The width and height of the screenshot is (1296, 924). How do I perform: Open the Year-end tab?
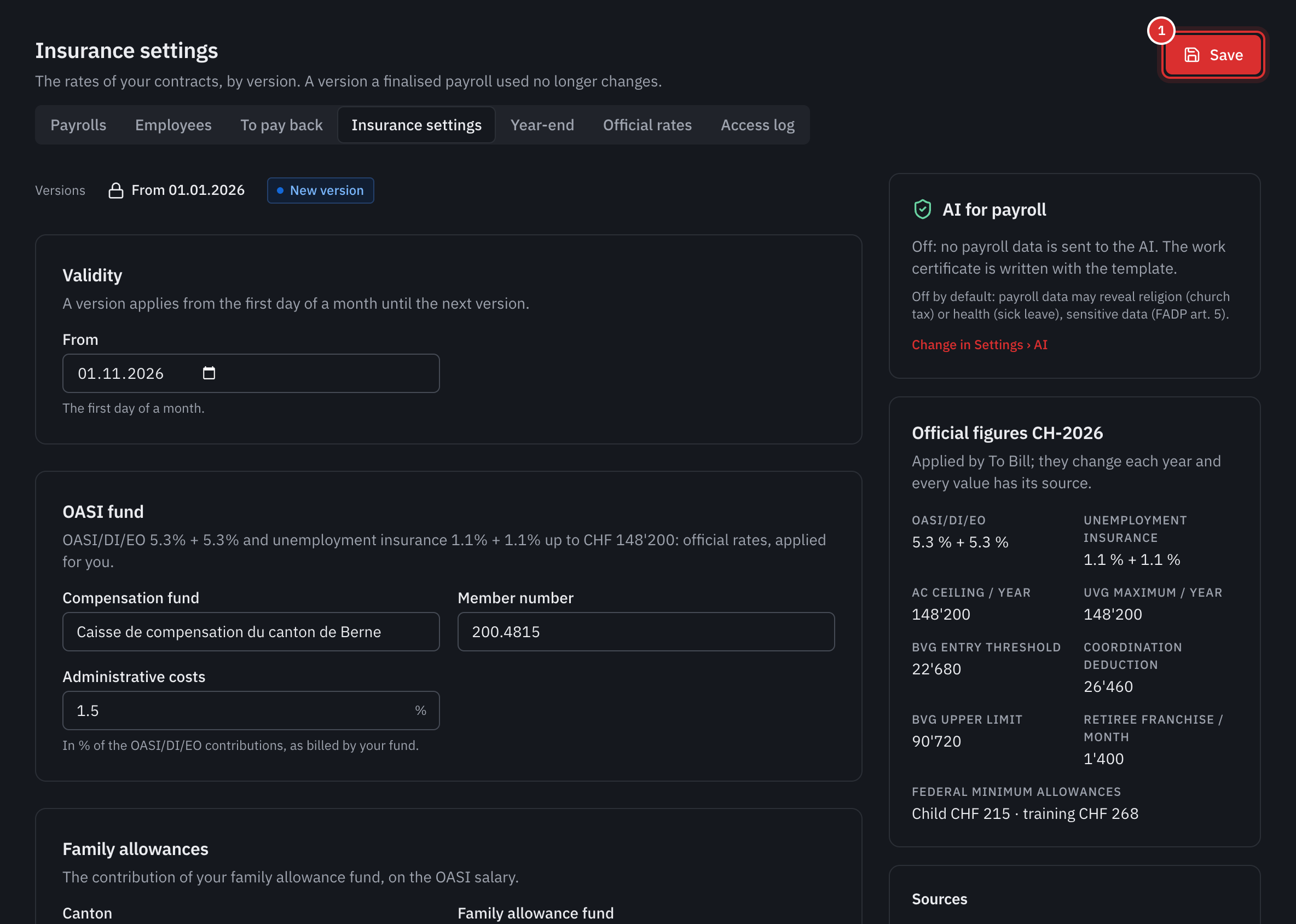click(x=542, y=125)
